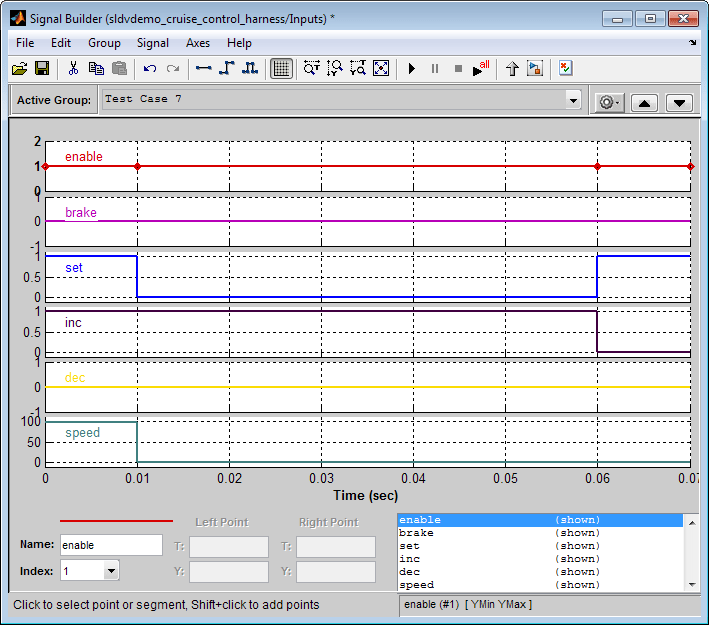Click the Name input field
This screenshot has height=625, width=709.
(111, 545)
